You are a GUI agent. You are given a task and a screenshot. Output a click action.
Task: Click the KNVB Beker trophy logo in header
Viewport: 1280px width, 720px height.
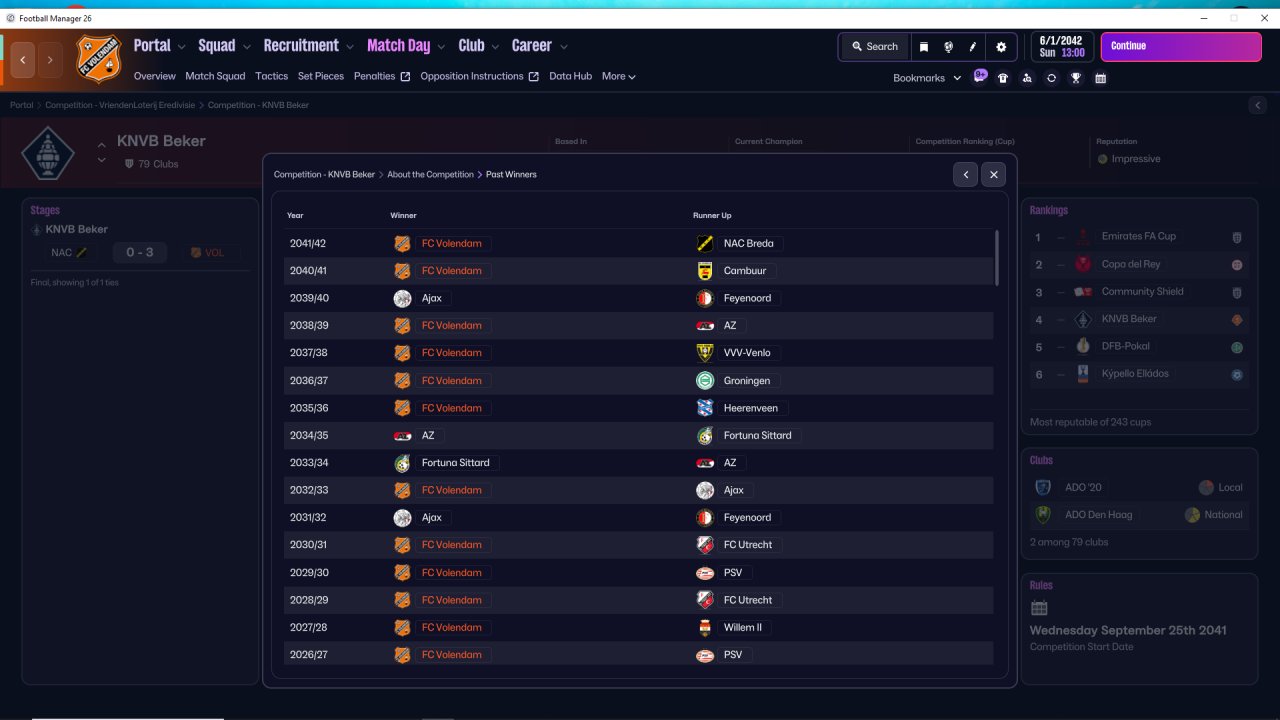coord(47,153)
